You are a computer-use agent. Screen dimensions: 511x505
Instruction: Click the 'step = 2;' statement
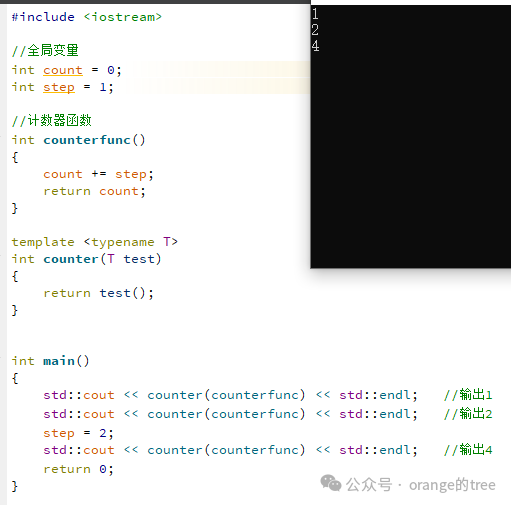pos(78,433)
